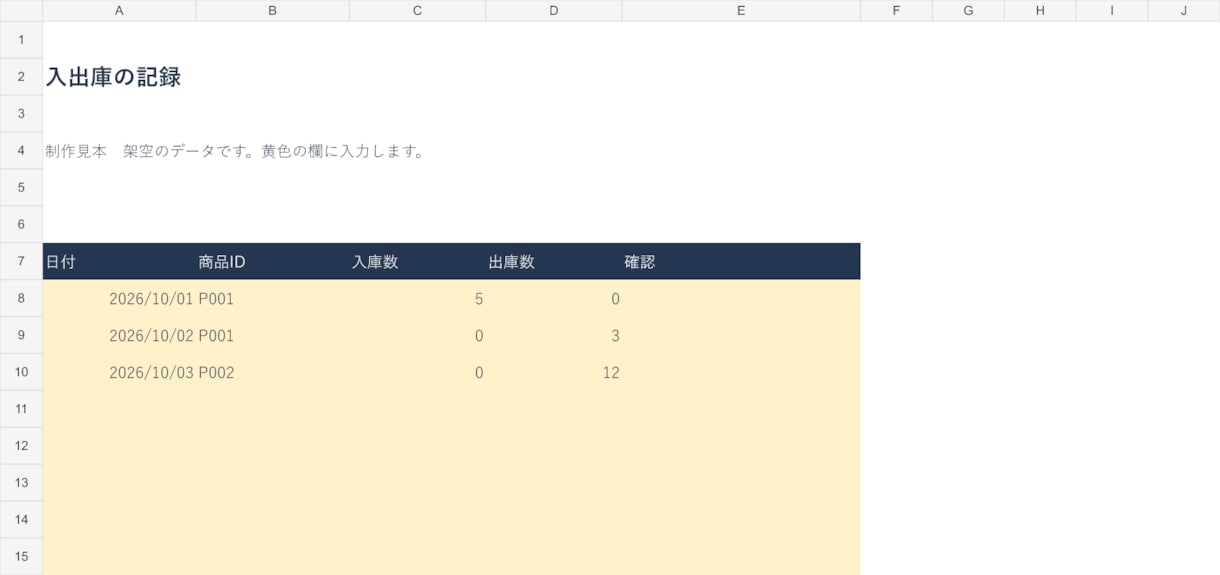Viewport: 1220px width, 575px height.
Task: Select row 9 header
Action: click(21, 336)
